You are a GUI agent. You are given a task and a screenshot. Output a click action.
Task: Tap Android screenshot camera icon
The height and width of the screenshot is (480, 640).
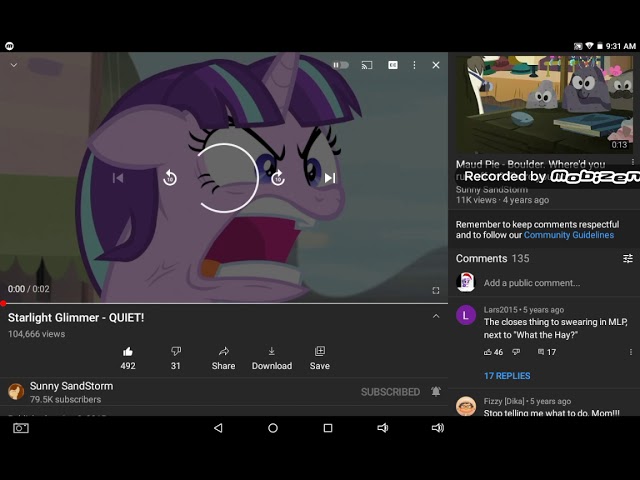point(21,428)
